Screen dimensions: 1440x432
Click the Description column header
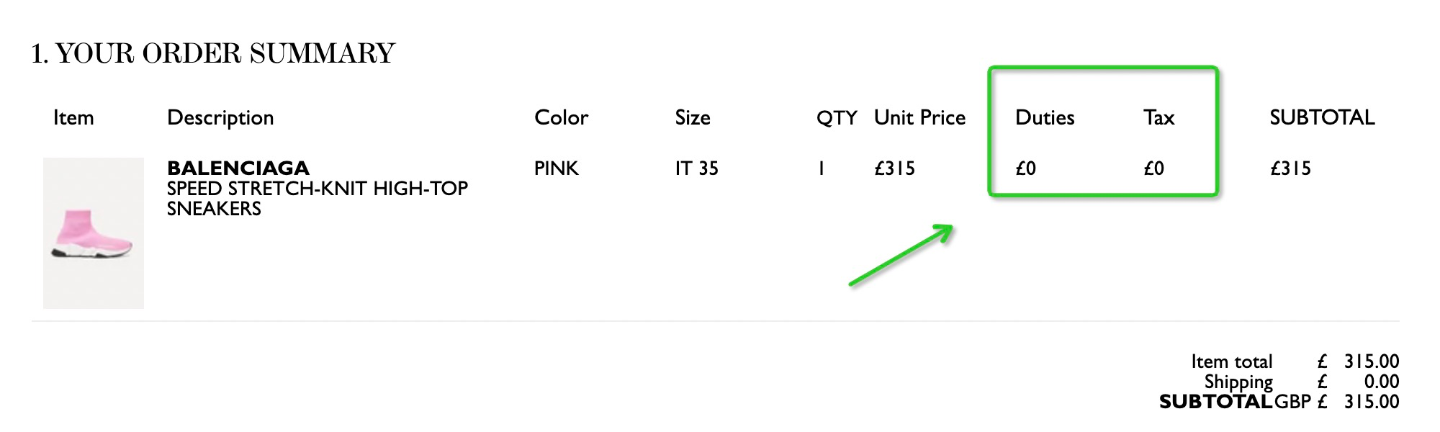(220, 118)
